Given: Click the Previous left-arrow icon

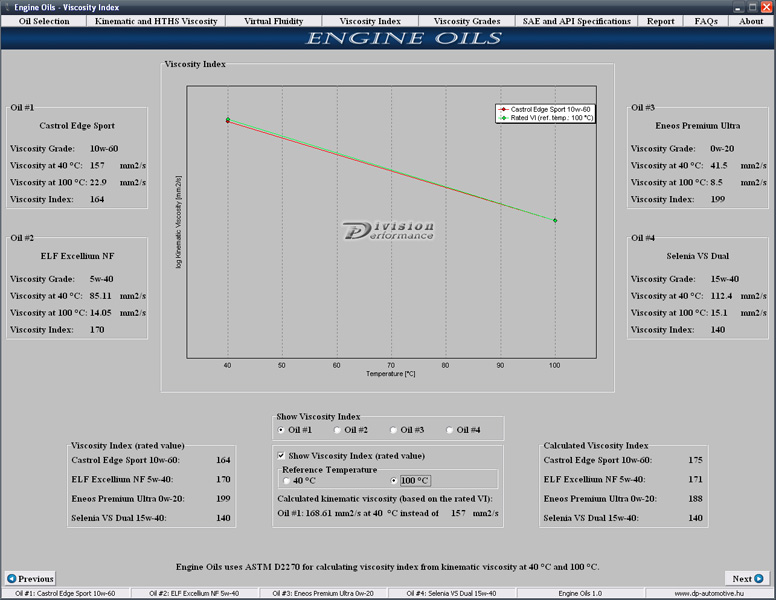Looking at the screenshot, I should point(12,578).
